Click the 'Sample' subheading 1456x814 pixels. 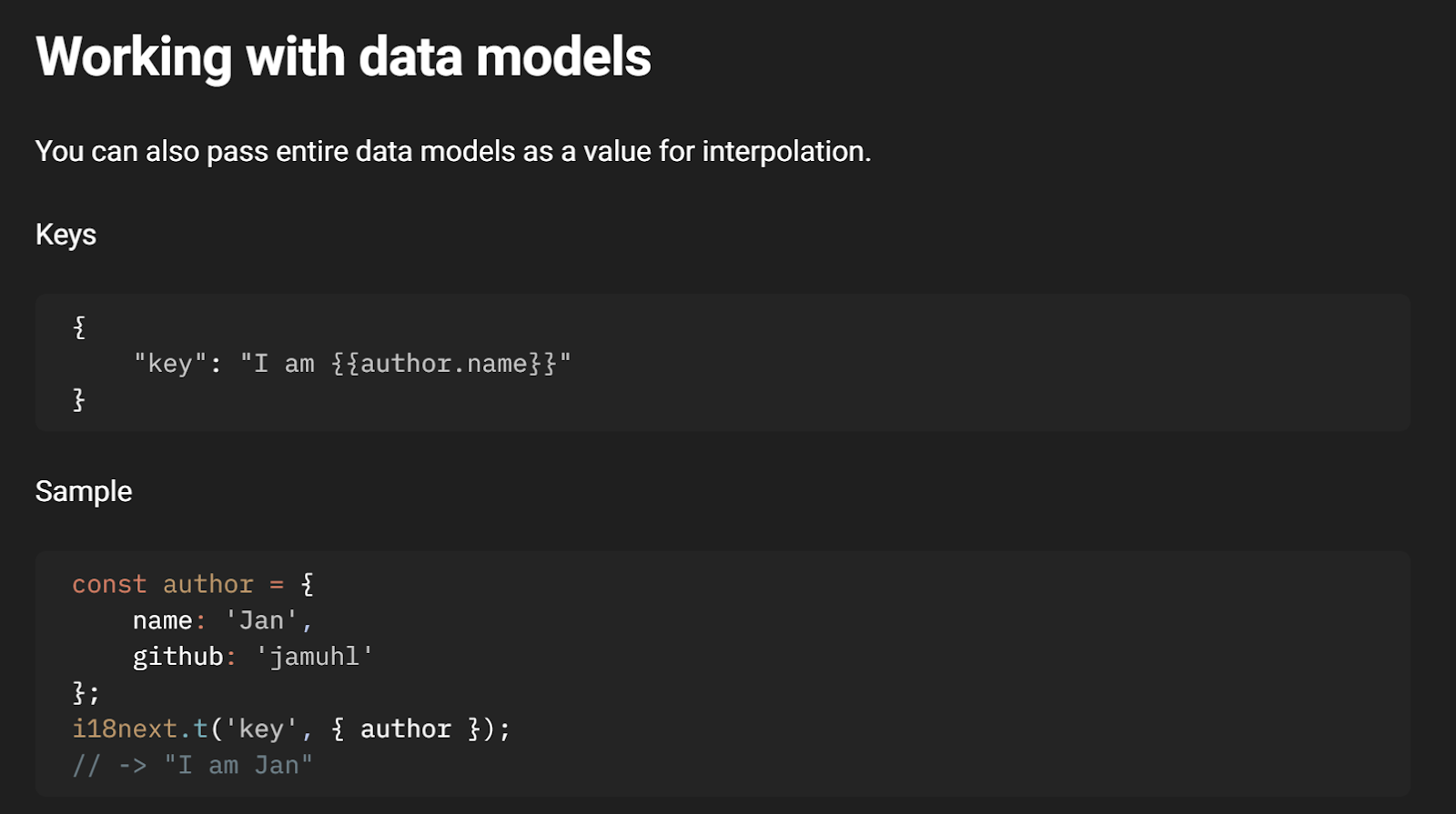pos(84,491)
